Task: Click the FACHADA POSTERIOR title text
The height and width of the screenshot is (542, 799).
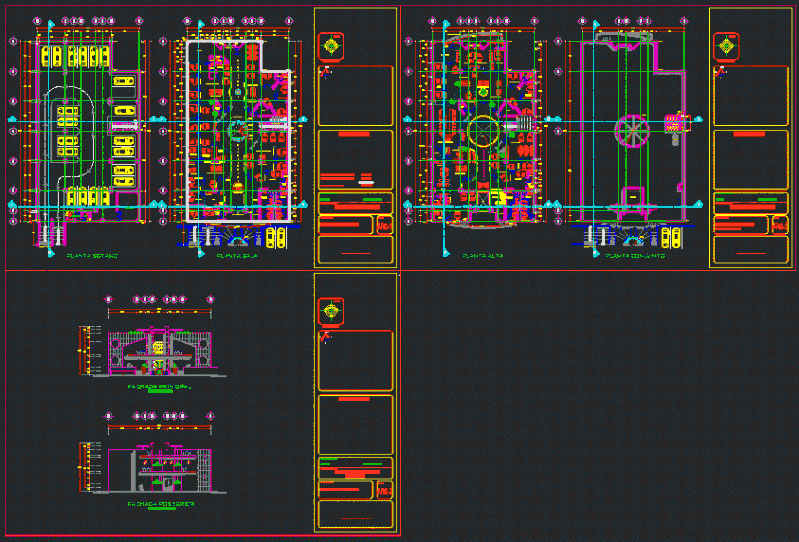Action: point(160,505)
